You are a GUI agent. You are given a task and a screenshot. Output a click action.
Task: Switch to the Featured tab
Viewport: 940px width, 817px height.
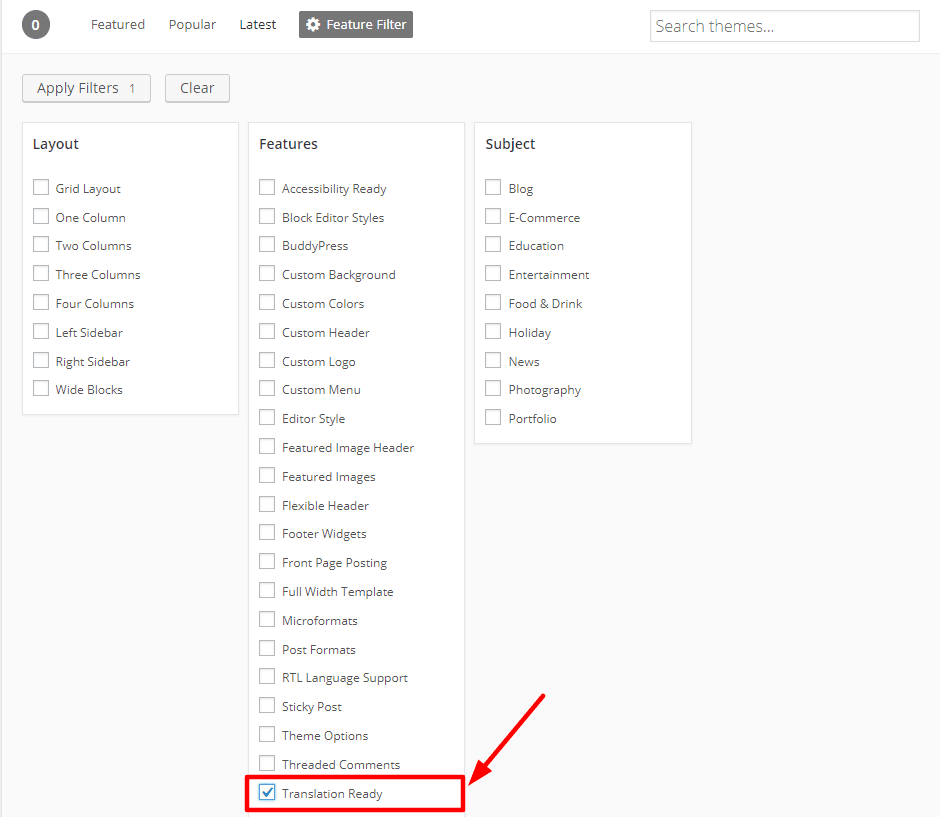coord(118,25)
